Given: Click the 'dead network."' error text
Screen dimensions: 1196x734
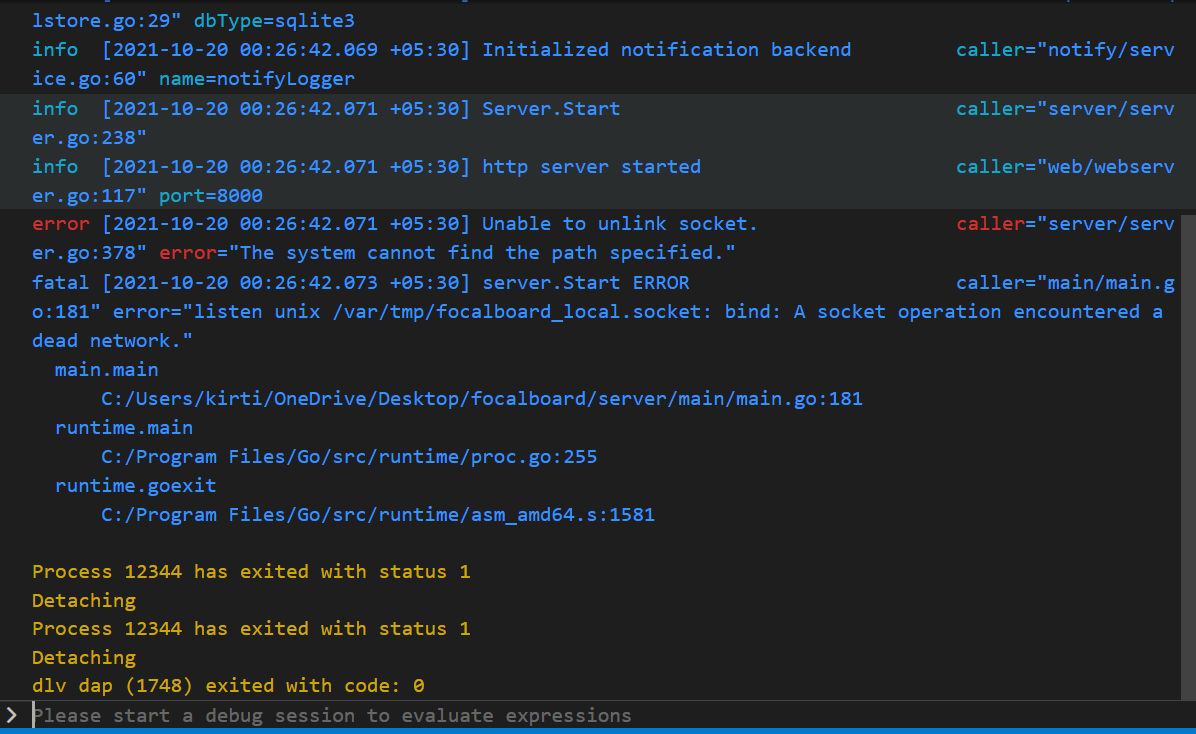Looking at the screenshot, I should click(x=112, y=341).
